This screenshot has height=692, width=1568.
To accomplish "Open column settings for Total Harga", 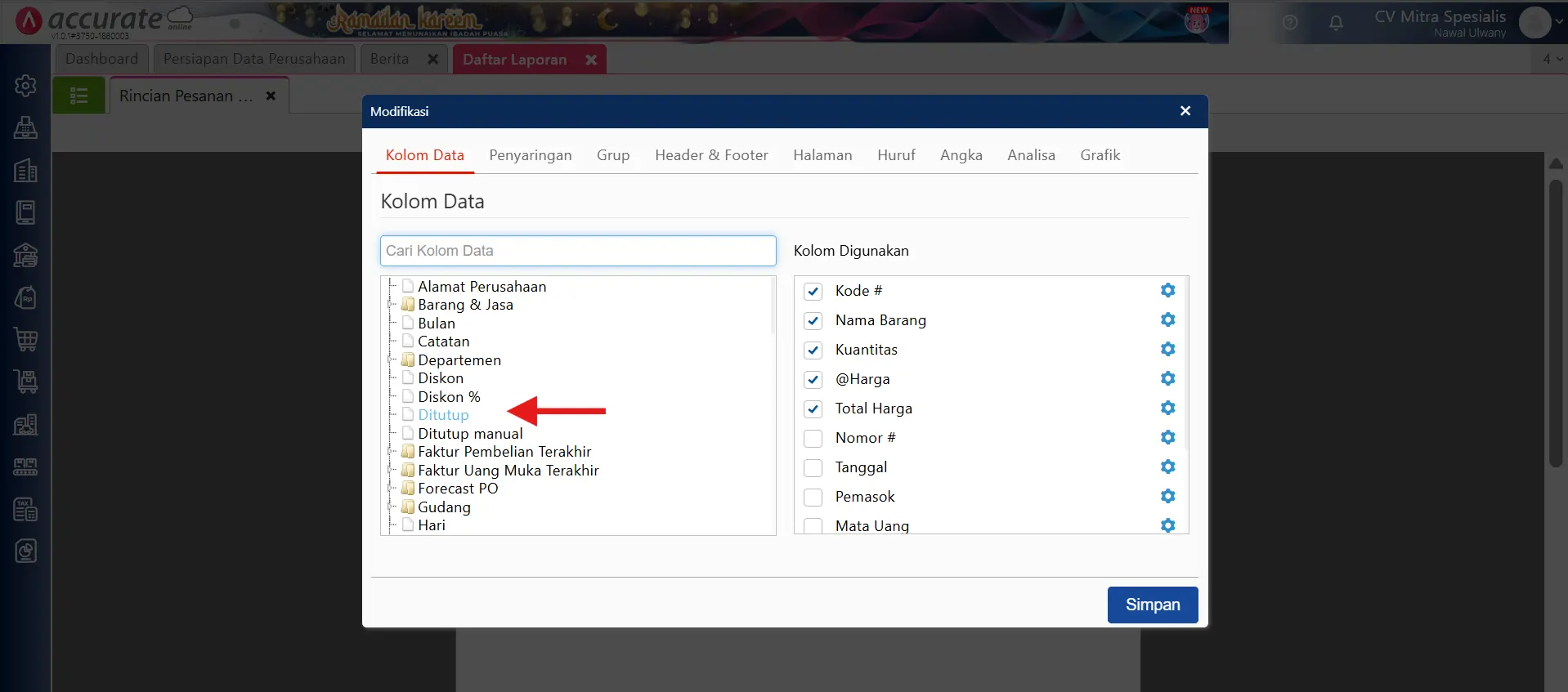I will (1167, 409).
